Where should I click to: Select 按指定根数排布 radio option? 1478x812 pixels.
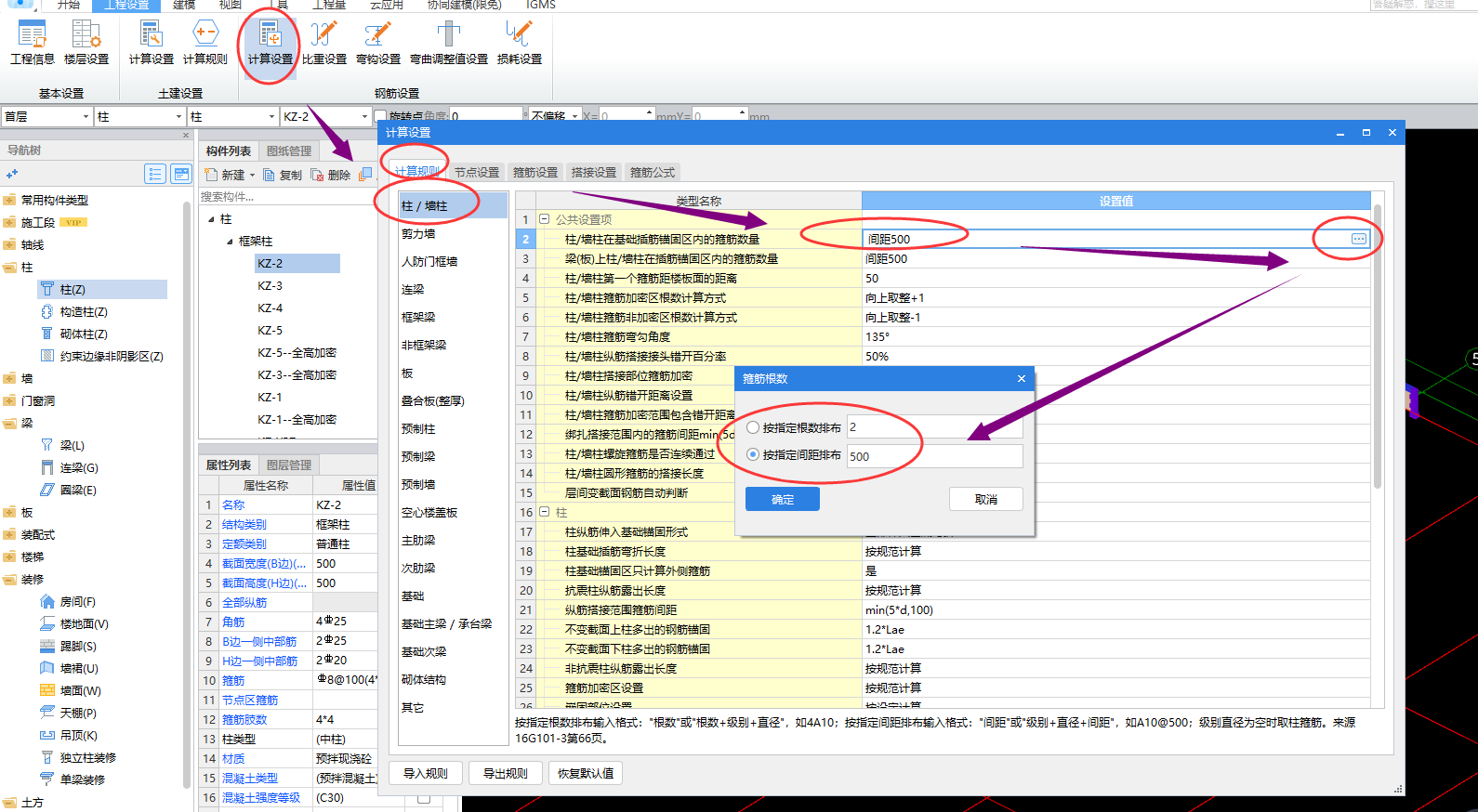coord(753,427)
